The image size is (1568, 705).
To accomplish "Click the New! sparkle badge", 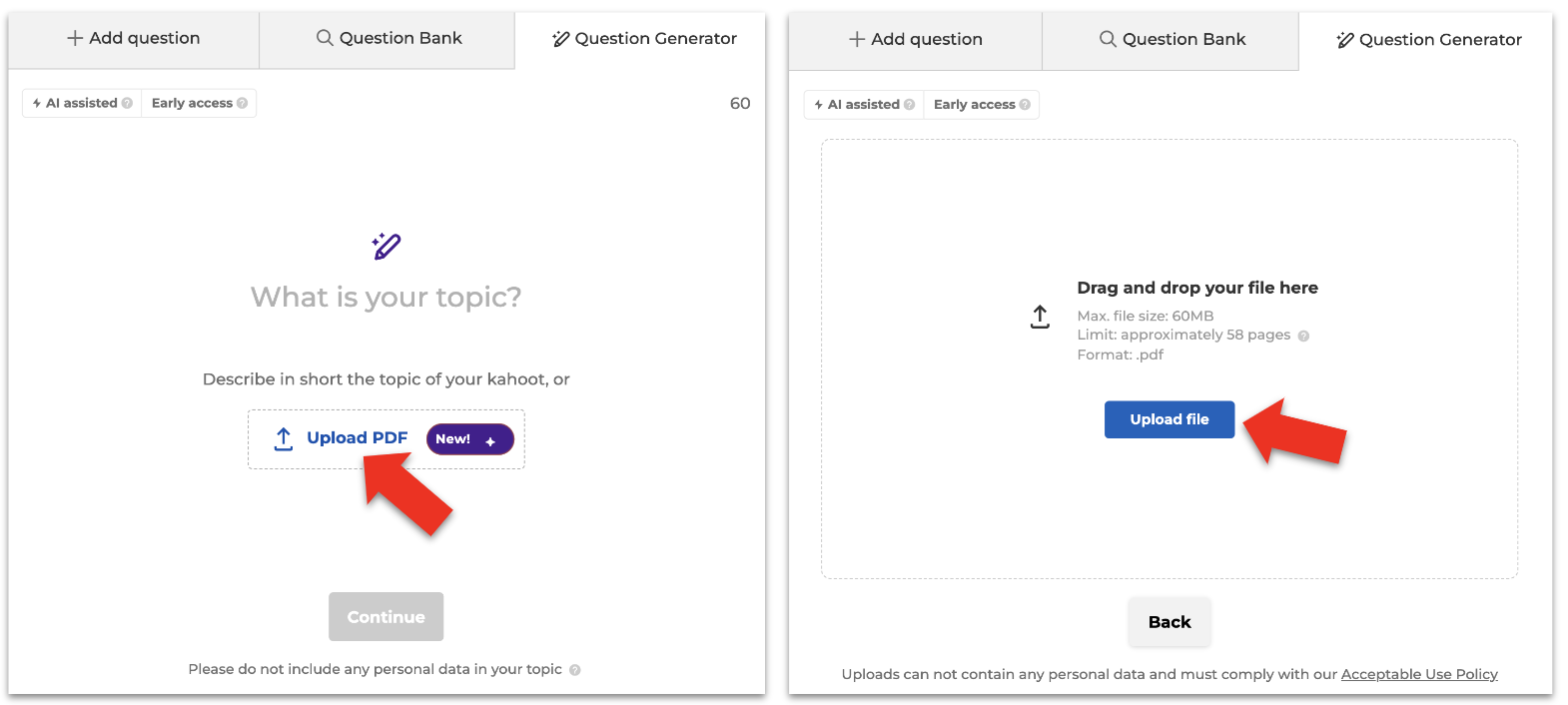I will coord(470,439).
